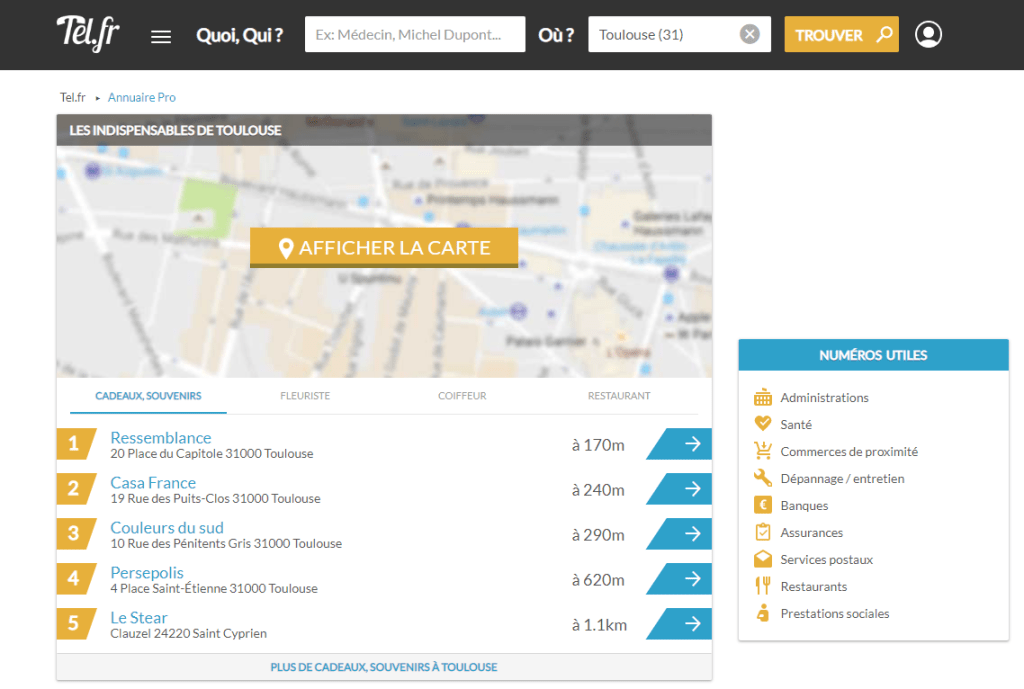The width and height of the screenshot is (1024, 689).
Task: Open the Restaurant tab
Action: (x=619, y=396)
